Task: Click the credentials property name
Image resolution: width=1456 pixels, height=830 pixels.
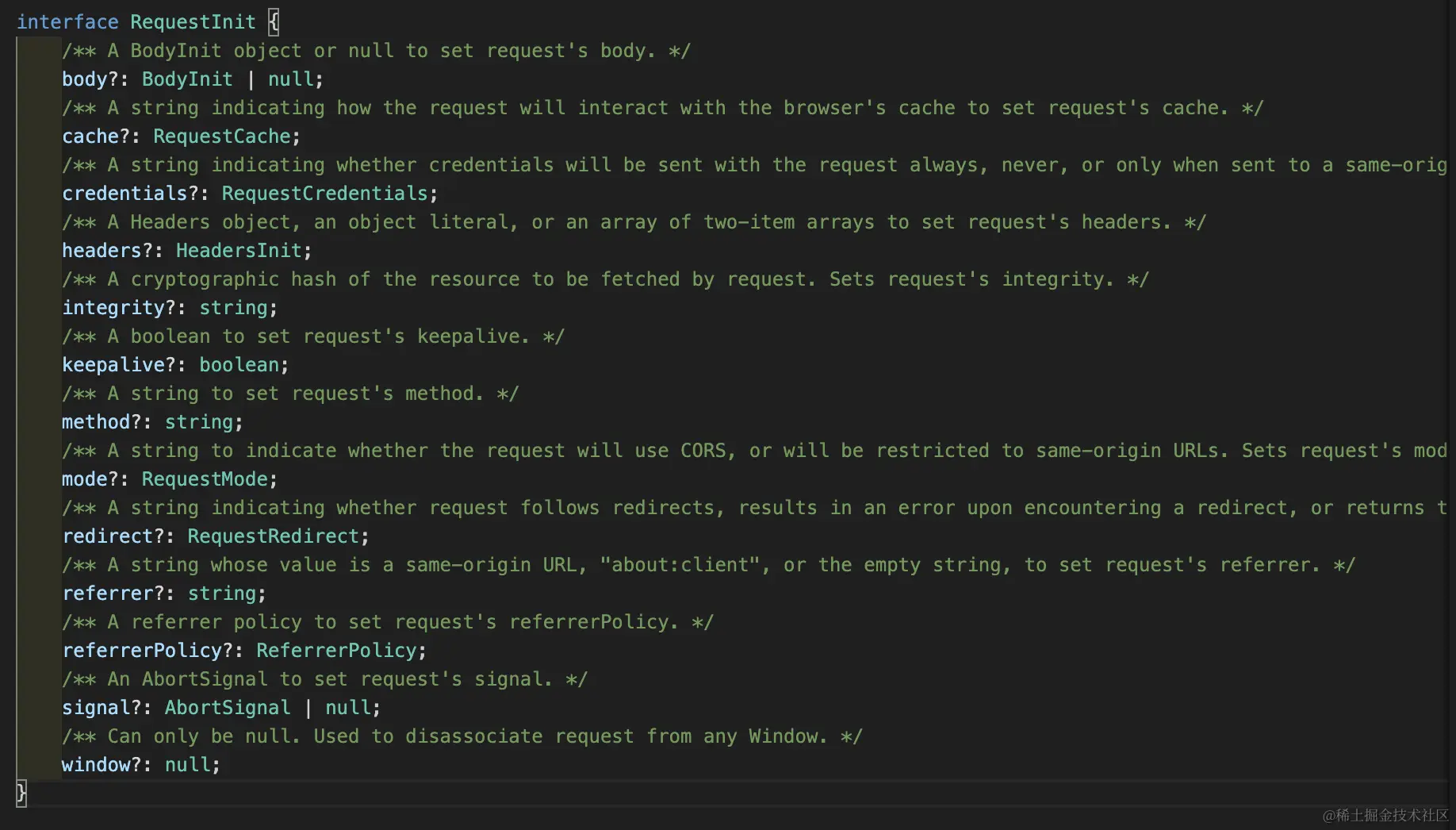Action: 125,194
